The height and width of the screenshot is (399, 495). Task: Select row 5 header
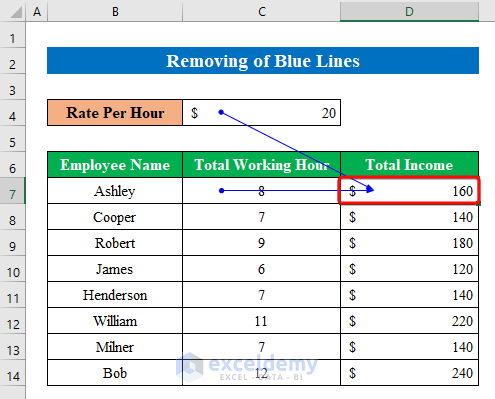click(x=12, y=139)
